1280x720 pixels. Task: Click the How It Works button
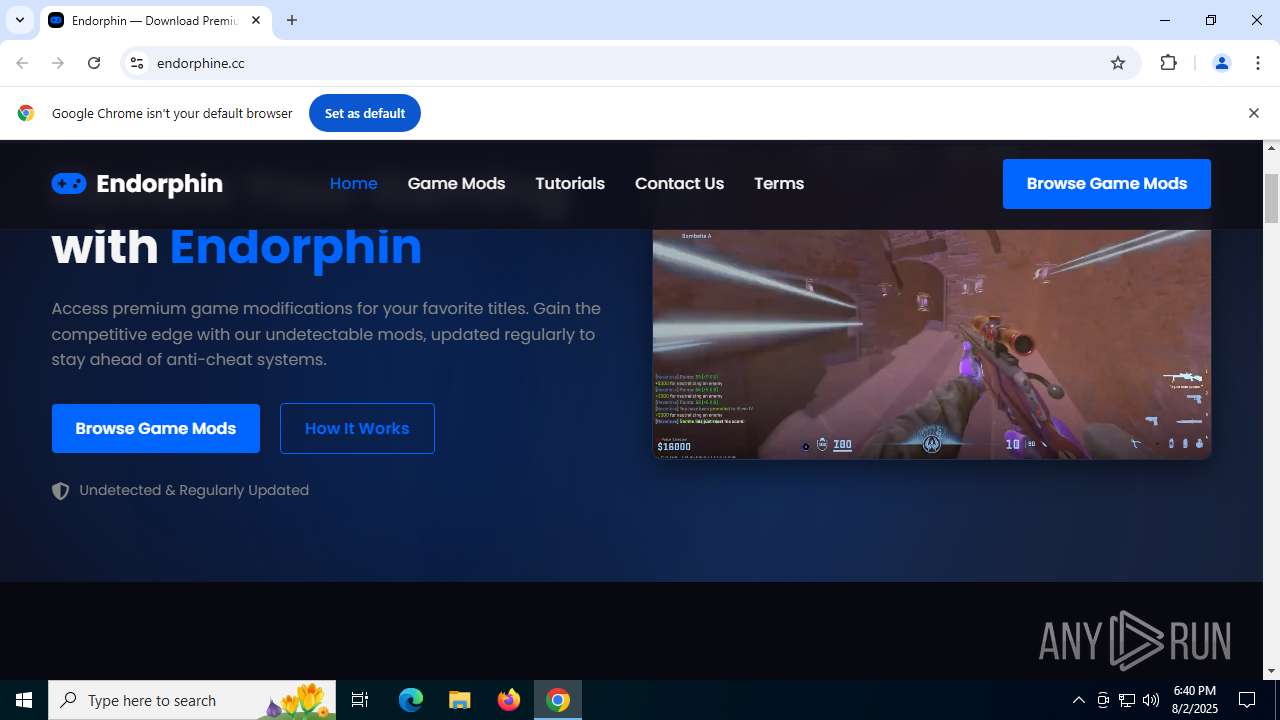pyautogui.click(x=357, y=428)
